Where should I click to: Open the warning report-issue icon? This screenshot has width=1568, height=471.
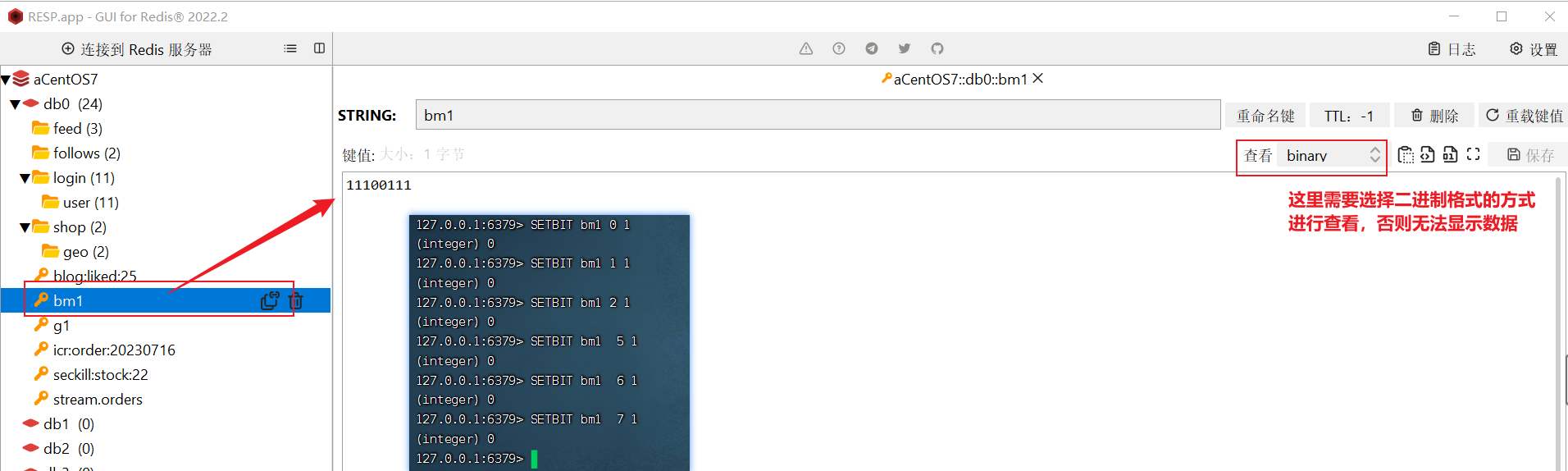(806, 48)
